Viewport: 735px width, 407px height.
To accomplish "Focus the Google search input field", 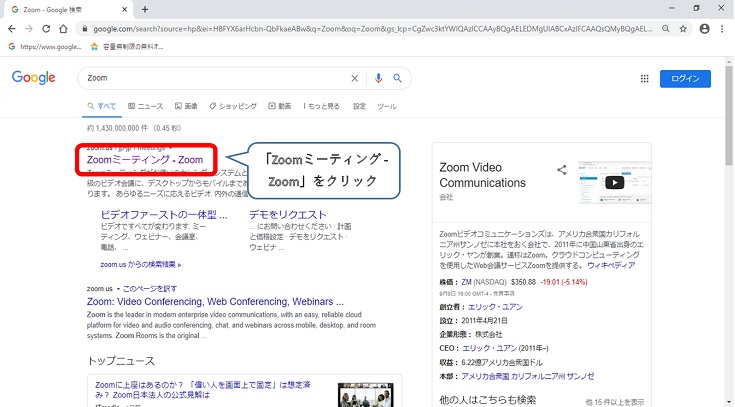I will click(x=216, y=78).
